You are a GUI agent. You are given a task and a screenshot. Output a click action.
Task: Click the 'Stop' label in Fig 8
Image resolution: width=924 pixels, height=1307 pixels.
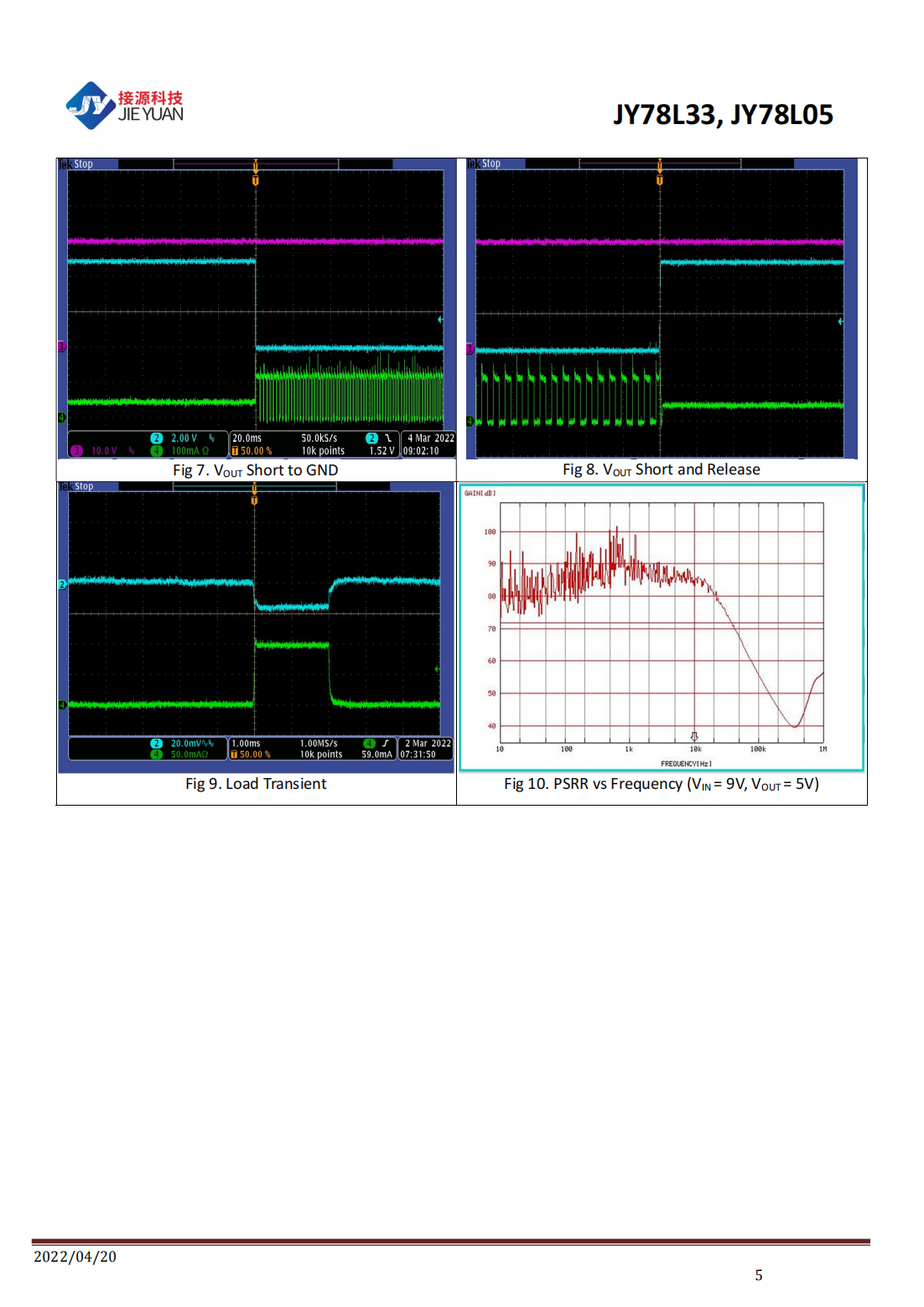coord(491,163)
